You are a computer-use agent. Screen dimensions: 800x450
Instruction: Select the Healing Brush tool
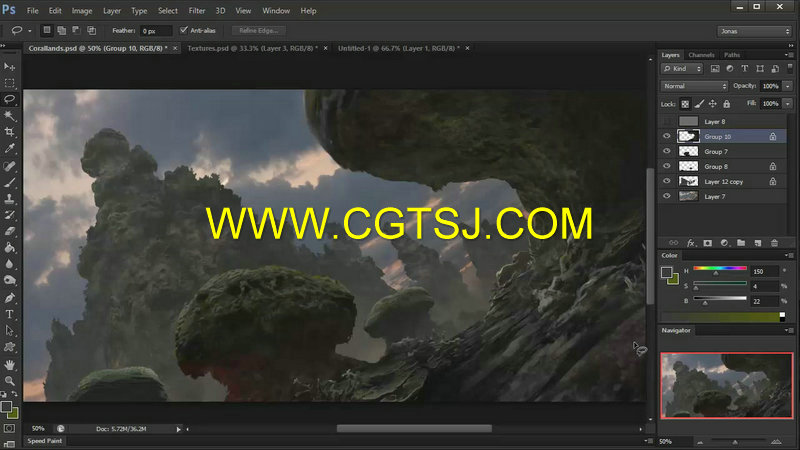(9, 166)
